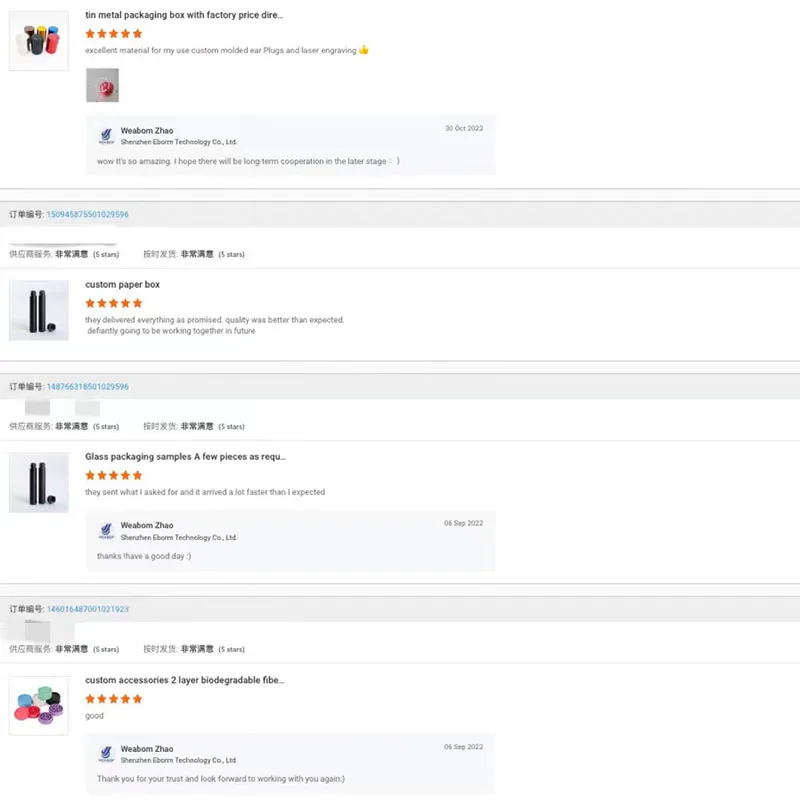Click the star rating above the "good" review
The image size is (800, 800).
(x=114, y=699)
